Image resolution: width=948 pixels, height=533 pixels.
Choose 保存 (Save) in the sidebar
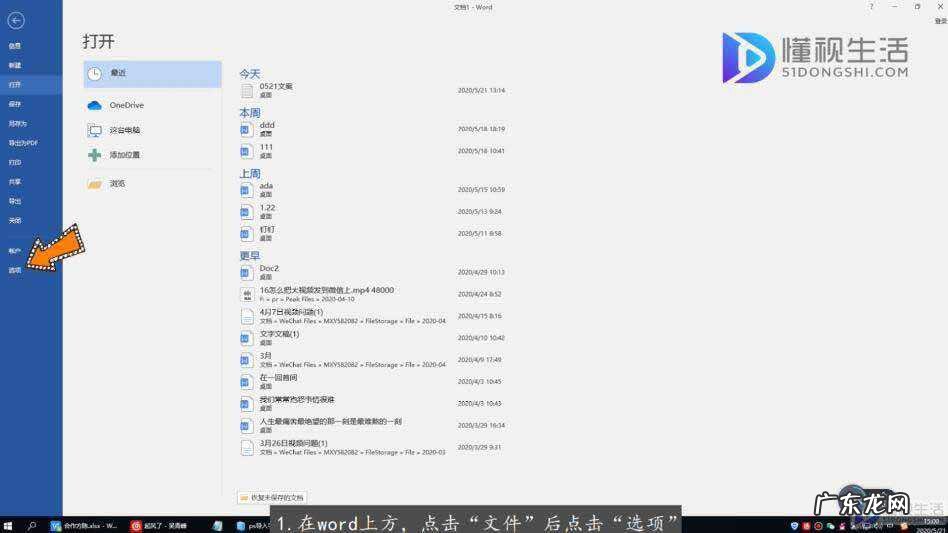click(x=15, y=104)
